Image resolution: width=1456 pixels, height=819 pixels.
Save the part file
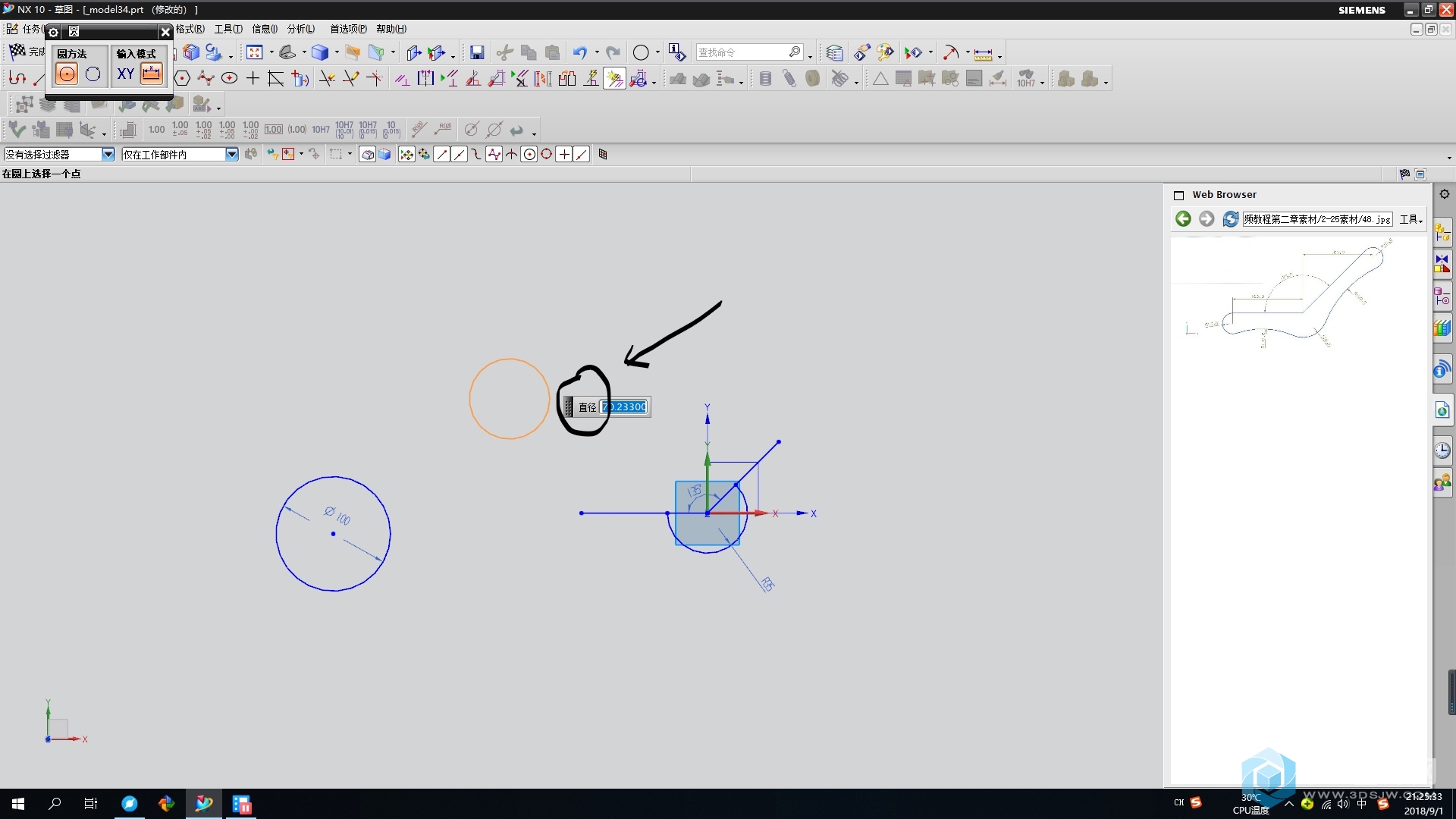click(477, 52)
